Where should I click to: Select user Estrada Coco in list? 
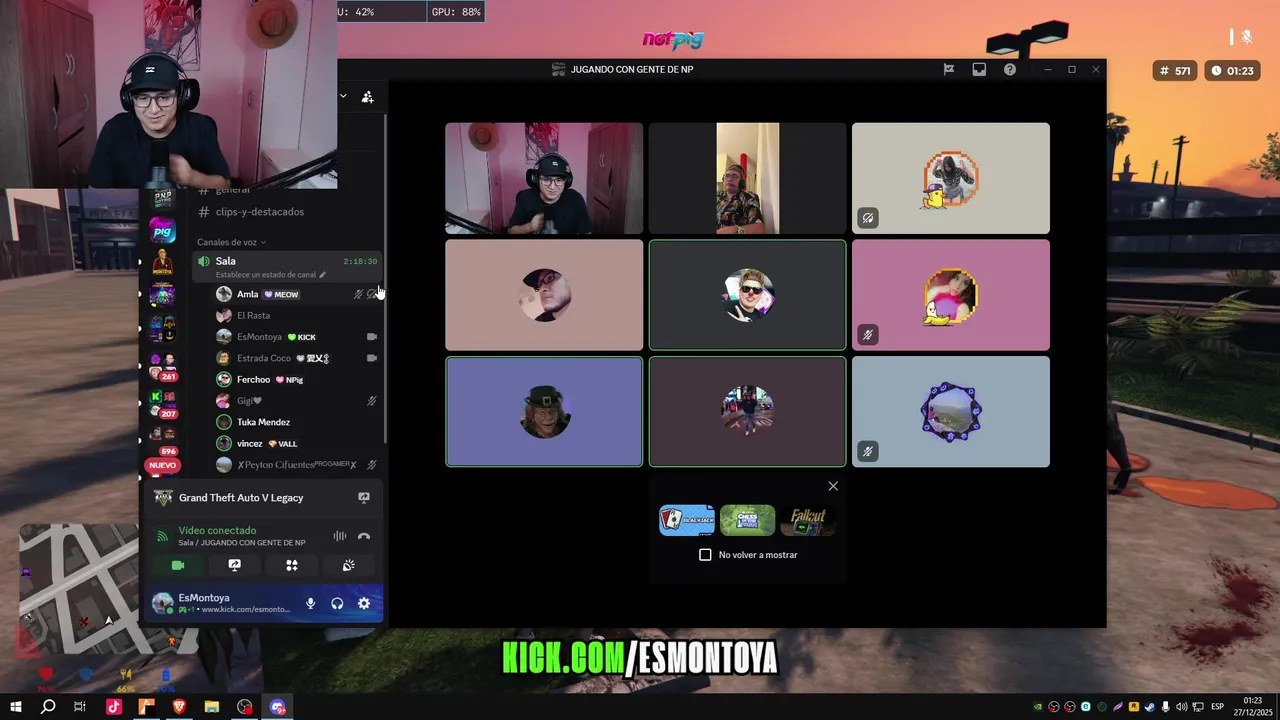[297, 358]
